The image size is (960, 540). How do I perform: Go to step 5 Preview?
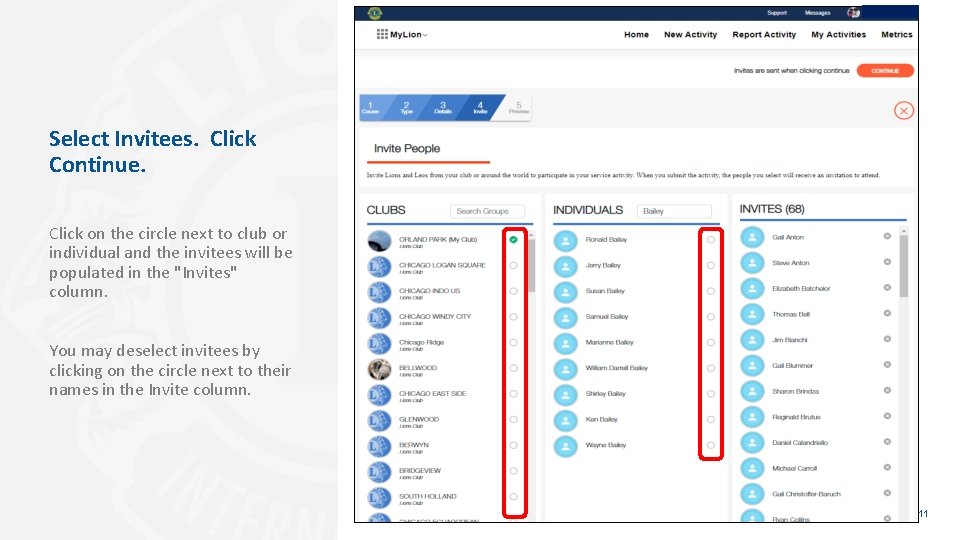pos(518,108)
